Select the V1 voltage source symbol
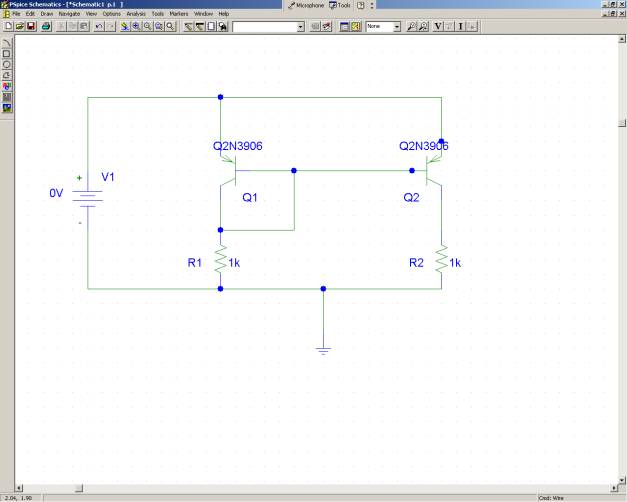Viewport: 627px width, 502px height. (88, 197)
